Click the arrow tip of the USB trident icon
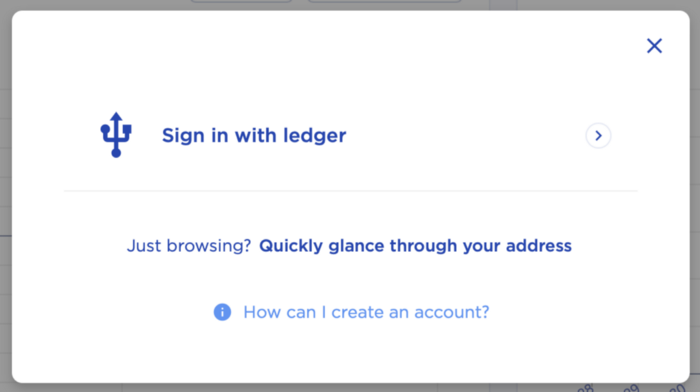This screenshot has width=700, height=392. click(116, 117)
